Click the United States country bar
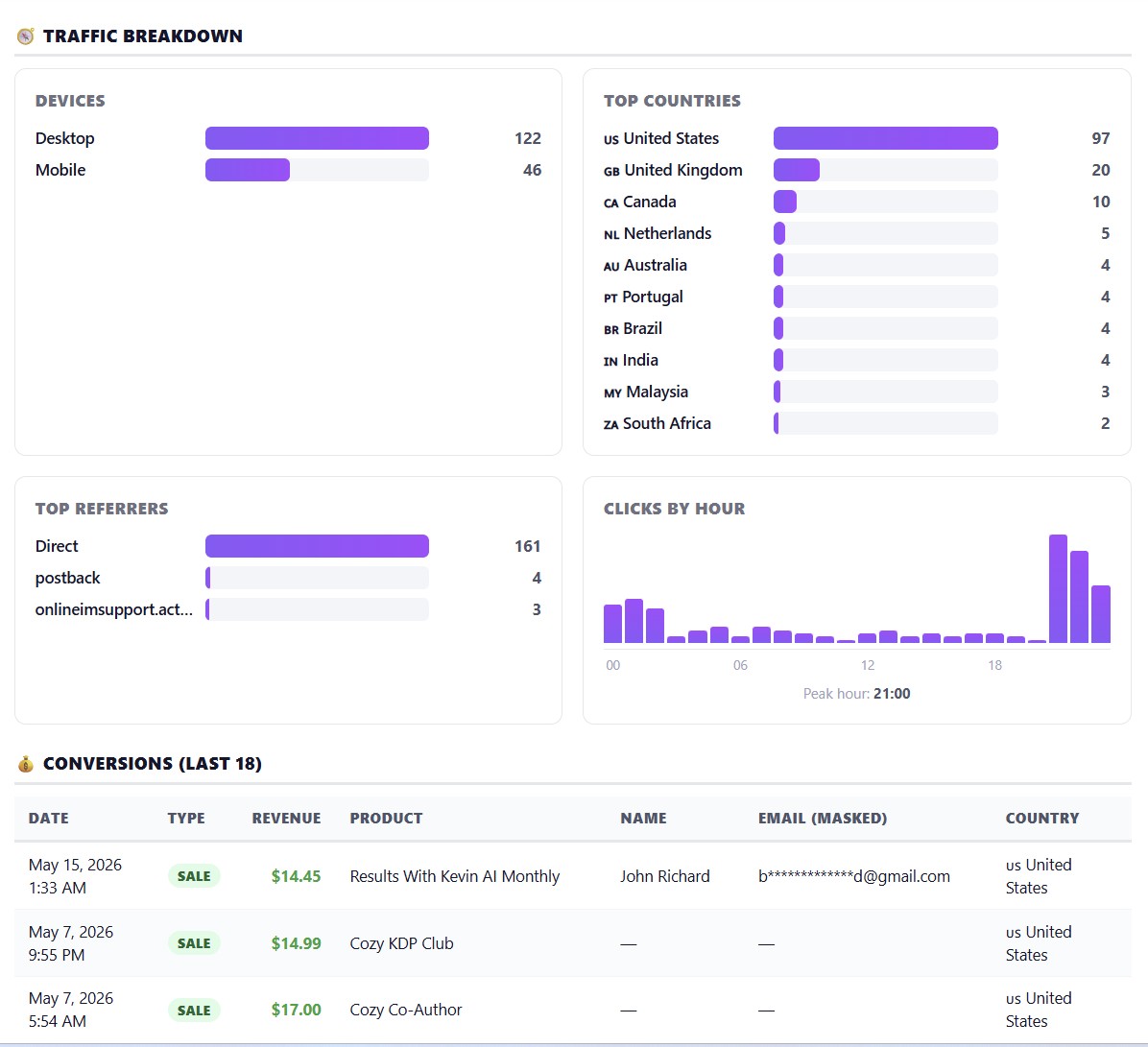Screen dimensions: 1148x1047 885,138
